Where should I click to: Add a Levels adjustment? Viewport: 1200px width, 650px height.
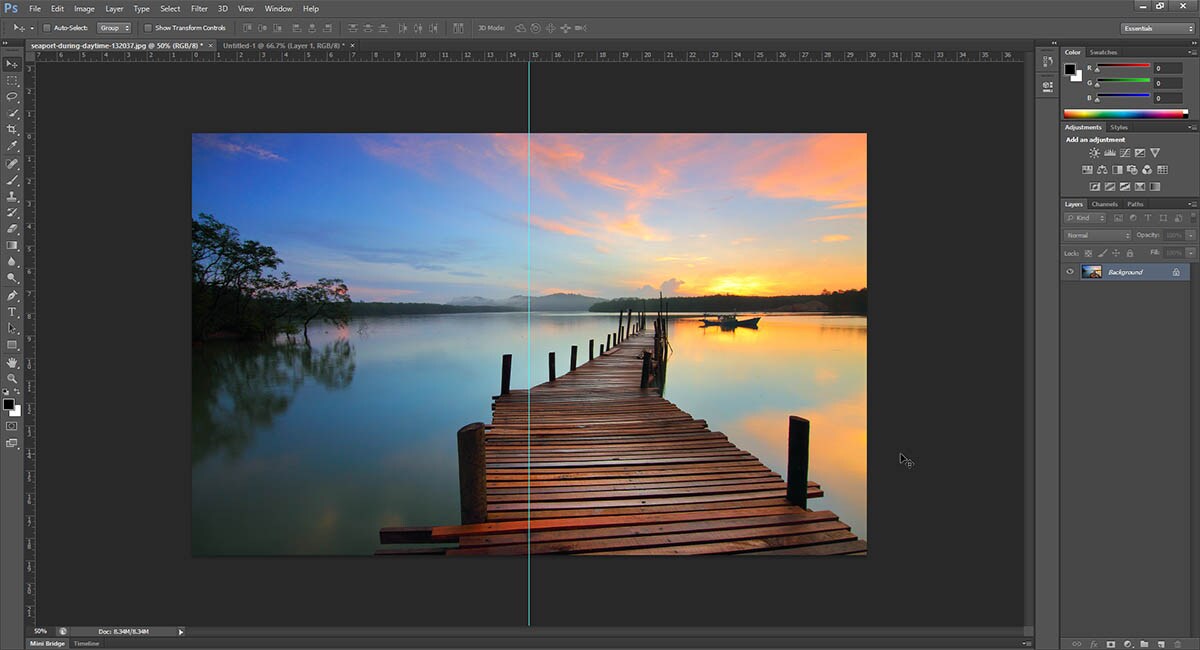coord(1109,153)
